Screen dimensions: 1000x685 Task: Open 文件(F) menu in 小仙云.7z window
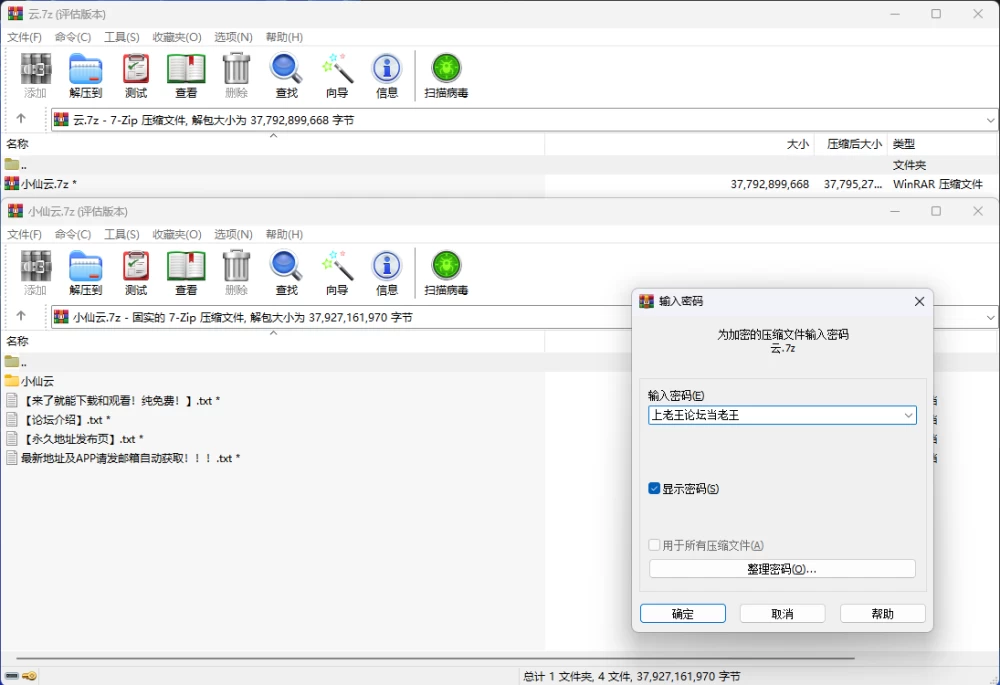24,234
